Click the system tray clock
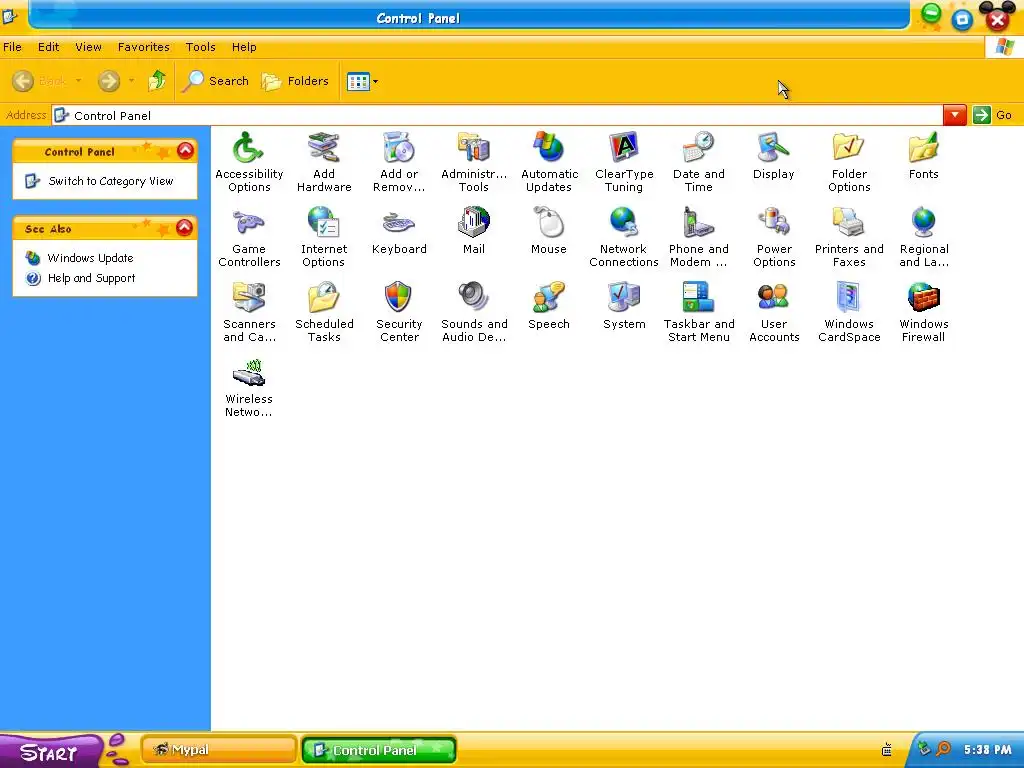This screenshot has height=768, width=1024. click(x=988, y=750)
